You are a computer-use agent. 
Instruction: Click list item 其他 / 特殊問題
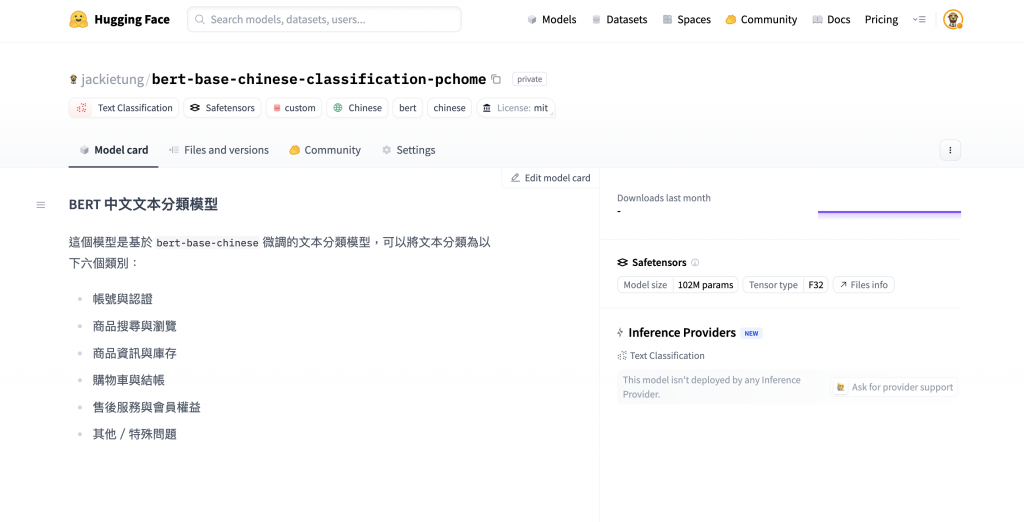tap(135, 434)
